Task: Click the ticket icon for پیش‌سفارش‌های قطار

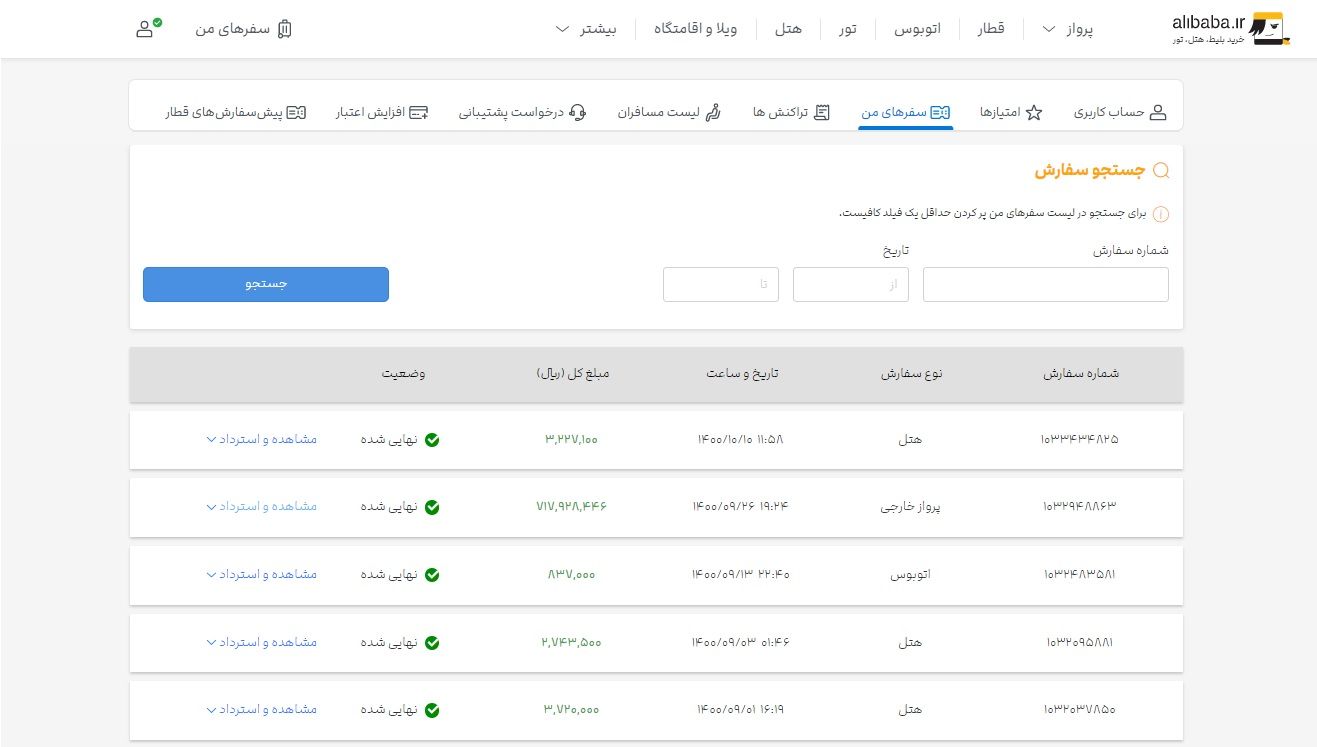Action: [x=296, y=113]
